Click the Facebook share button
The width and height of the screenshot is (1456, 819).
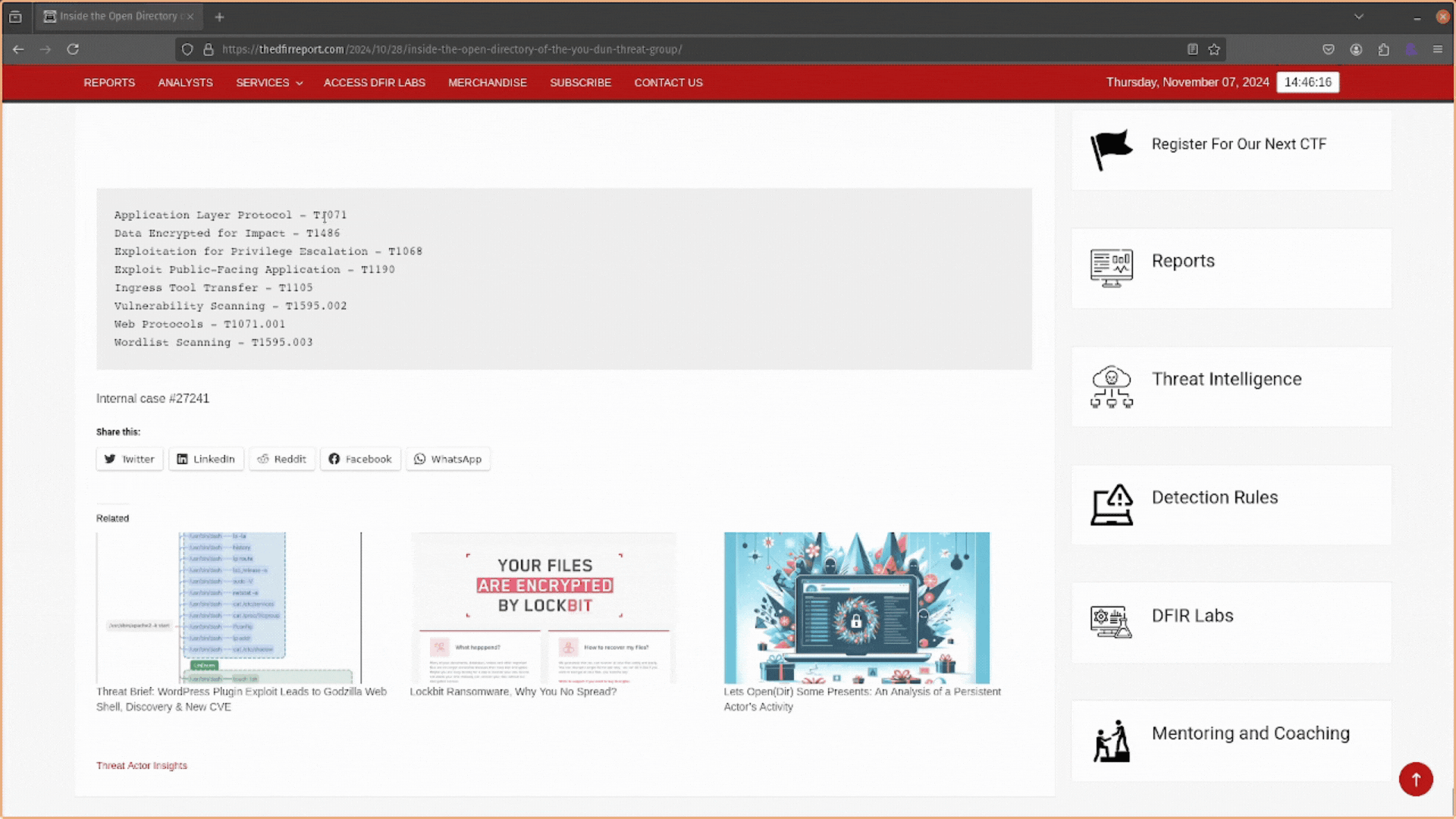point(359,458)
